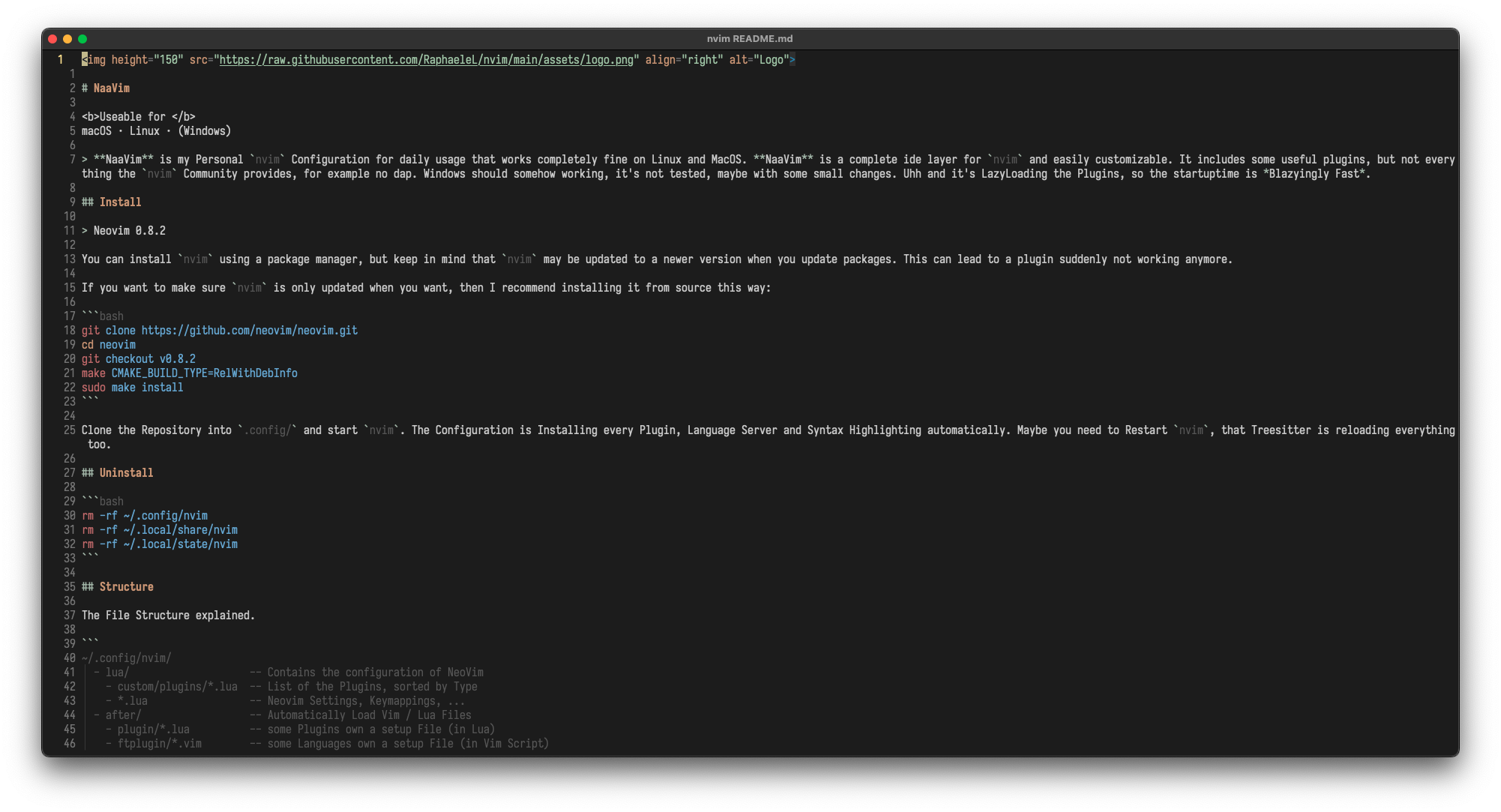Click the custom/plugins/*.lua tree entry
1501x812 pixels.
[177, 687]
